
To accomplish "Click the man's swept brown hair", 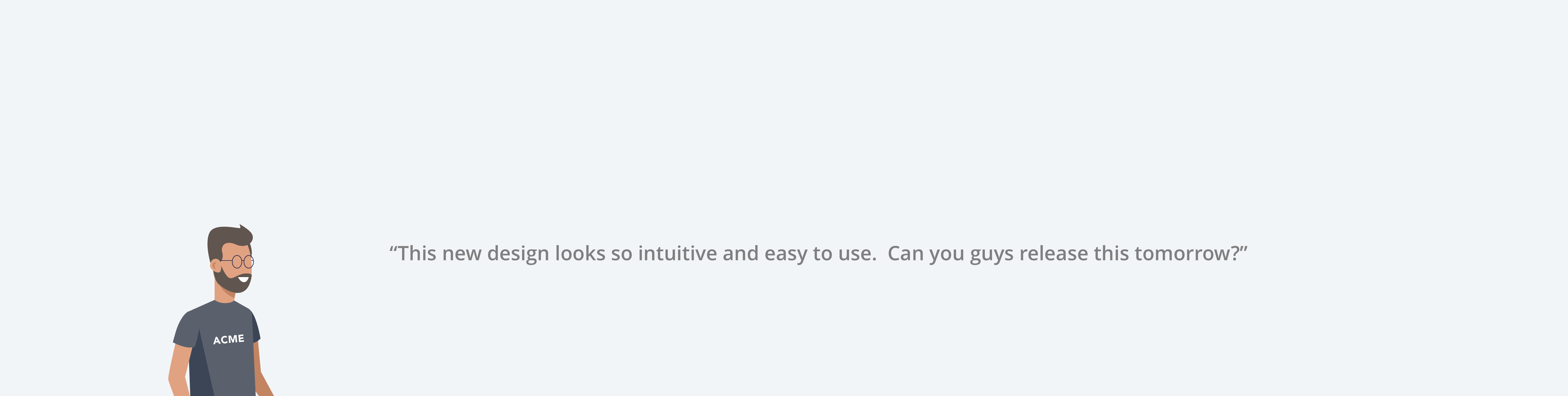I will tap(228, 242).
